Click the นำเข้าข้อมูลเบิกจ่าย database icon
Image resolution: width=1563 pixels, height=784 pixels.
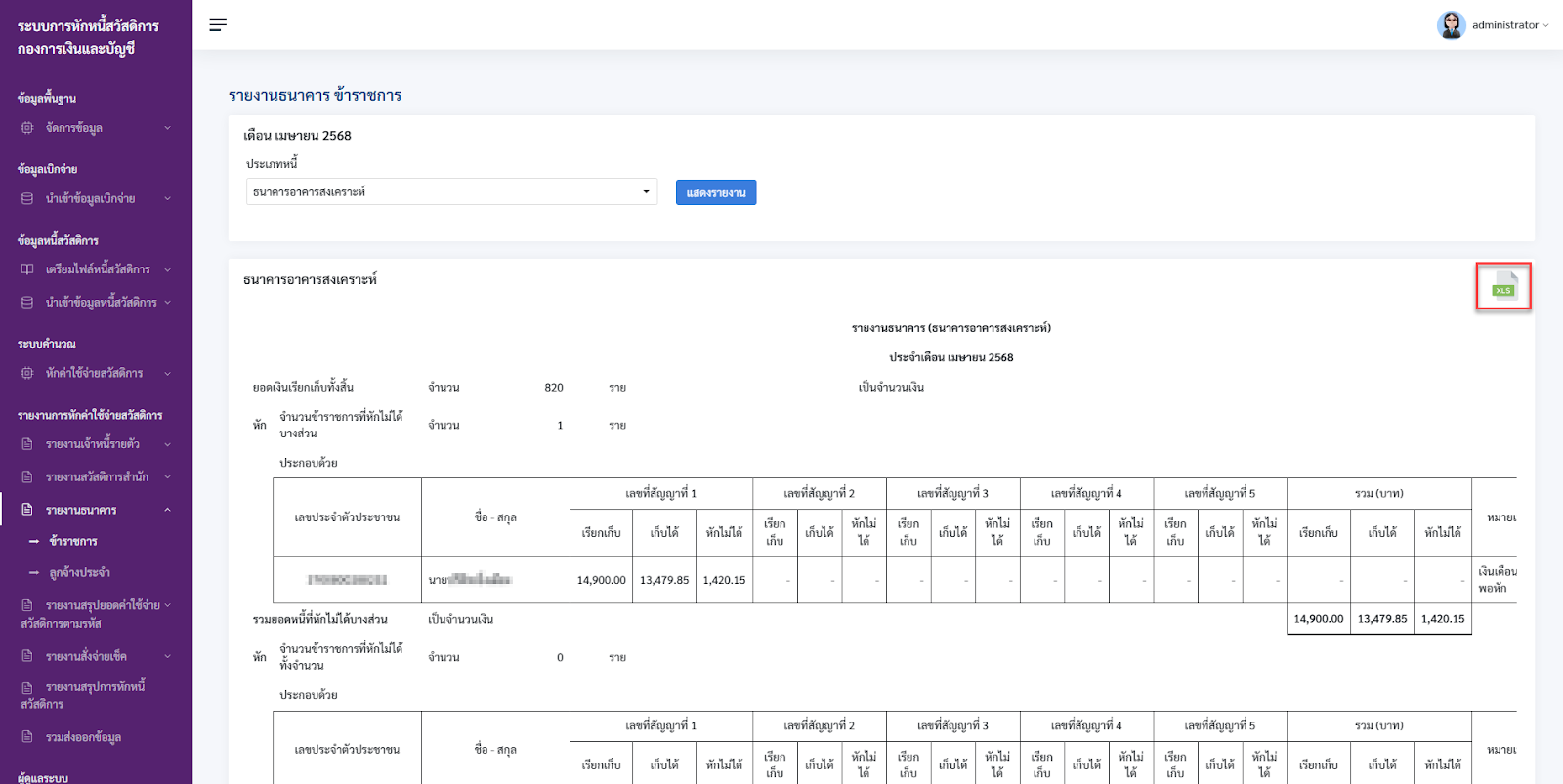tap(27, 198)
